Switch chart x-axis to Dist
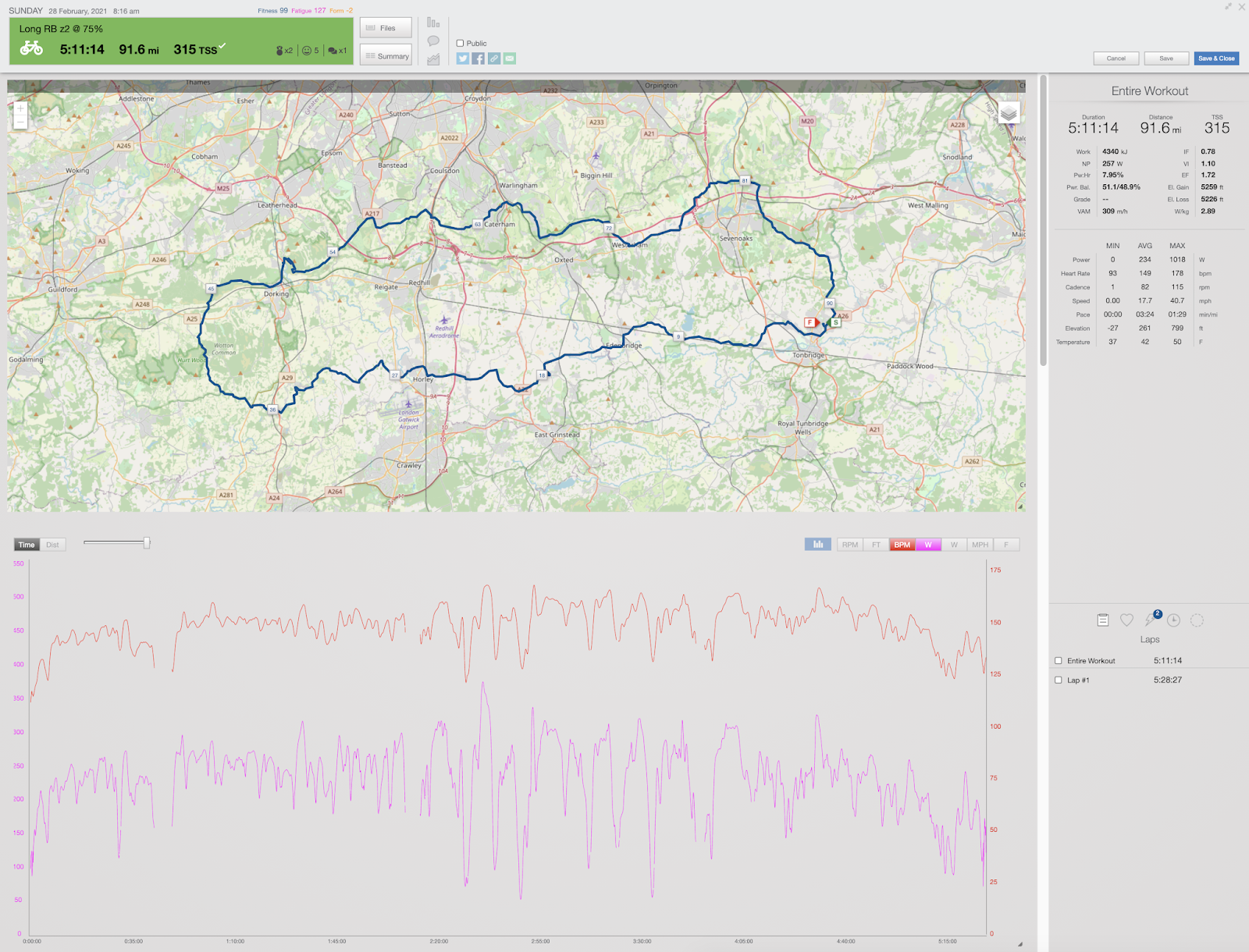Viewport: 1249px width, 952px height. 52,545
